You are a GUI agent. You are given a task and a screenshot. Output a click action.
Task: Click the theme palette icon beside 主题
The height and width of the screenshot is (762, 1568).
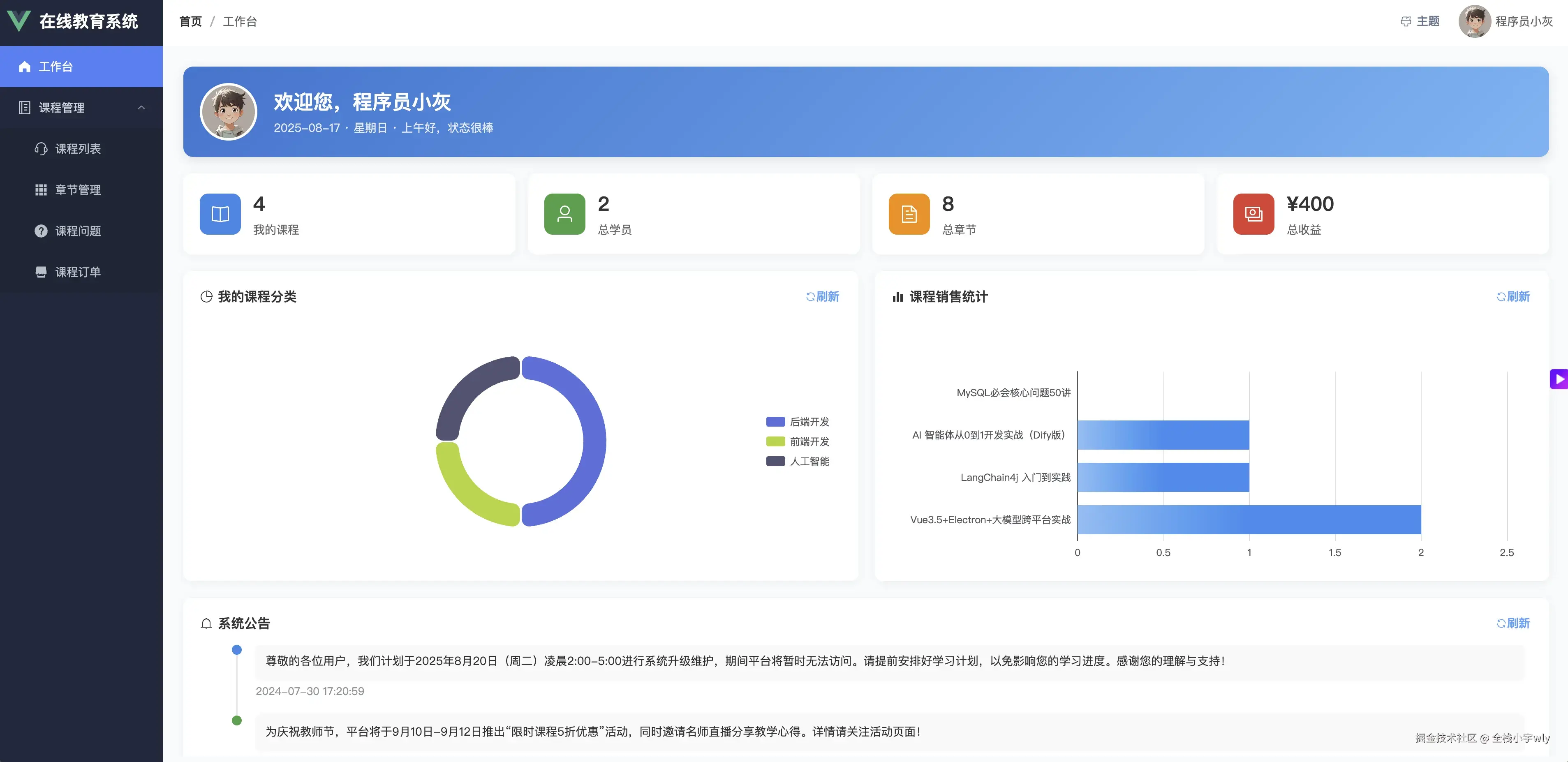tap(1406, 22)
